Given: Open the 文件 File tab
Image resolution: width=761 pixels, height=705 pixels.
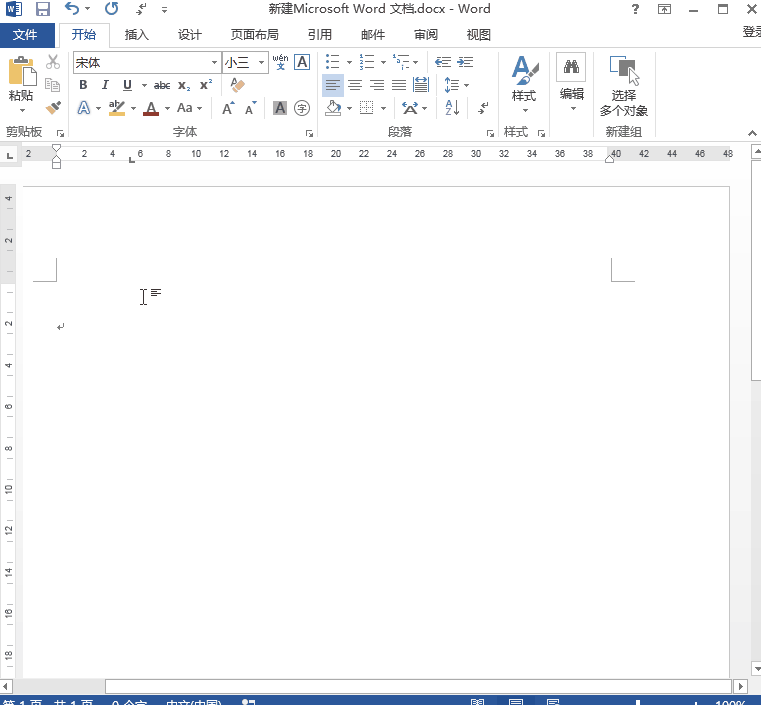Looking at the screenshot, I should tap(25, 35).
